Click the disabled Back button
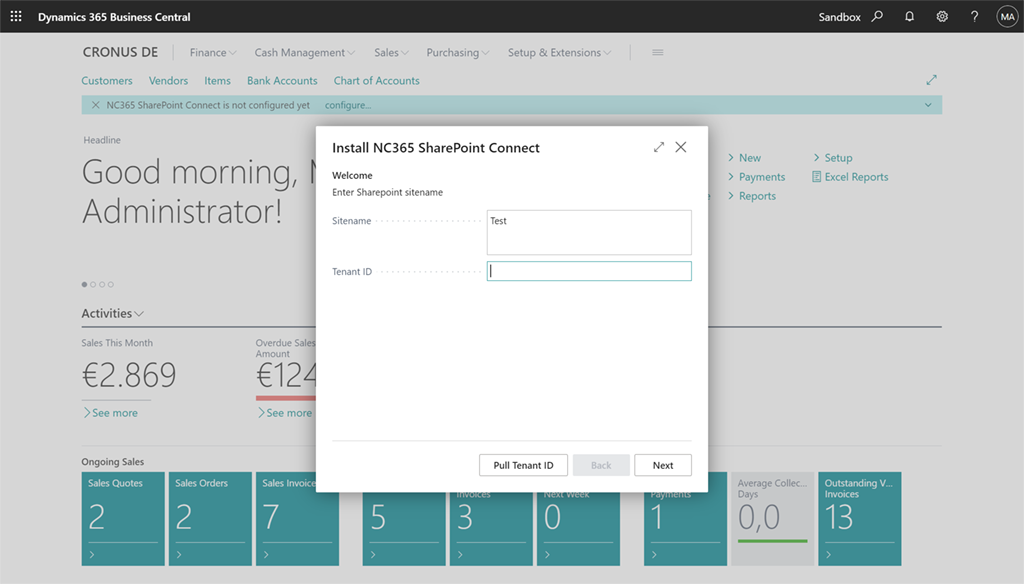This screenshot has height=584, width=1024. tap(601, 465)
